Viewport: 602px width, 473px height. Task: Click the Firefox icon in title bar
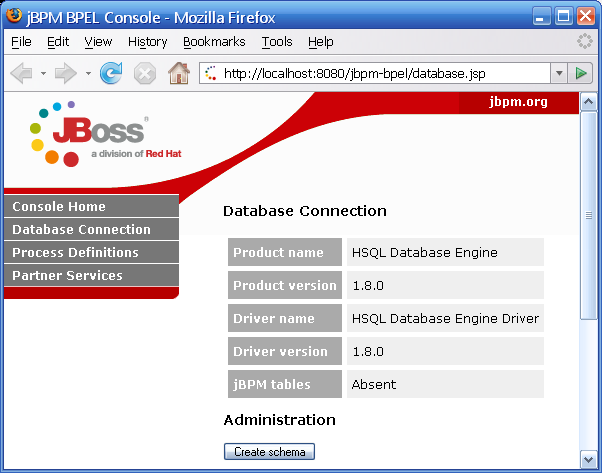click(x=14, y=16)
